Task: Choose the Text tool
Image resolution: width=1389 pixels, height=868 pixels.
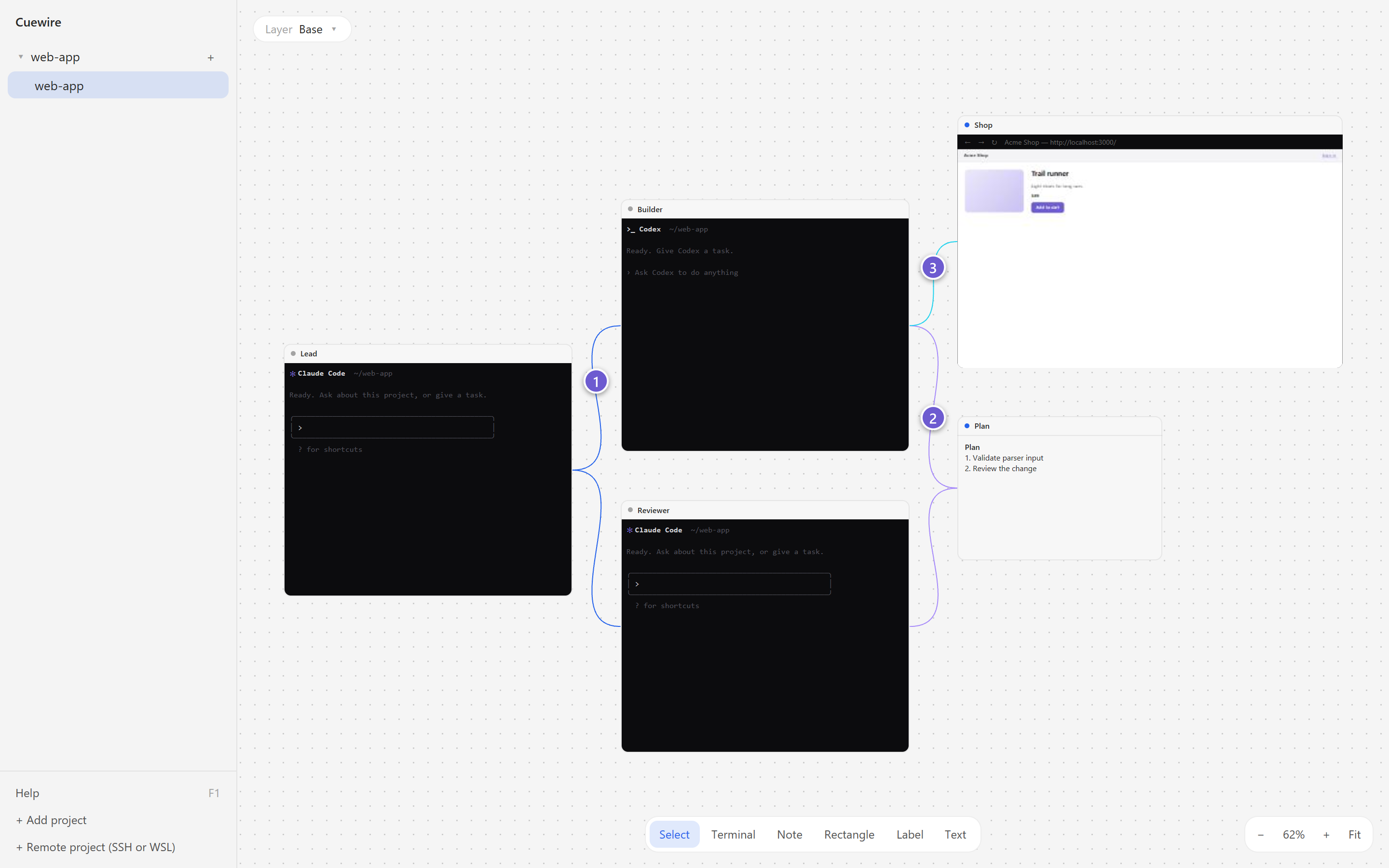Action: 955,835
